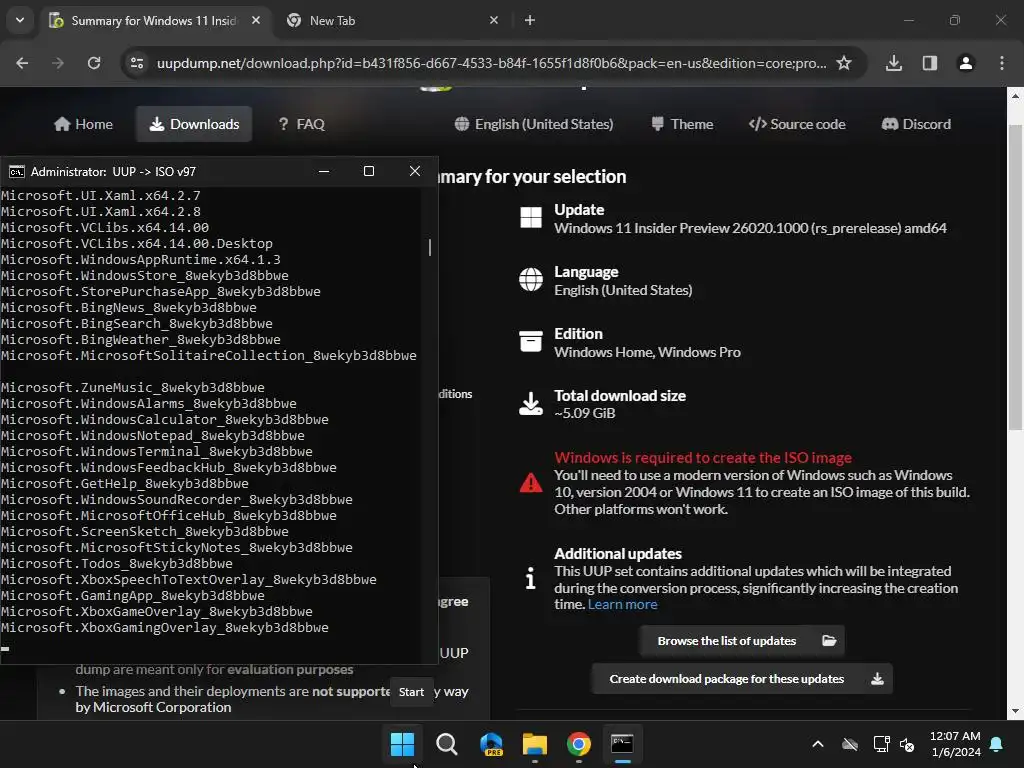Go to Home on UUP dump
The width and height of the screenshot is (1024, 768).
click(x=84, y=124)
